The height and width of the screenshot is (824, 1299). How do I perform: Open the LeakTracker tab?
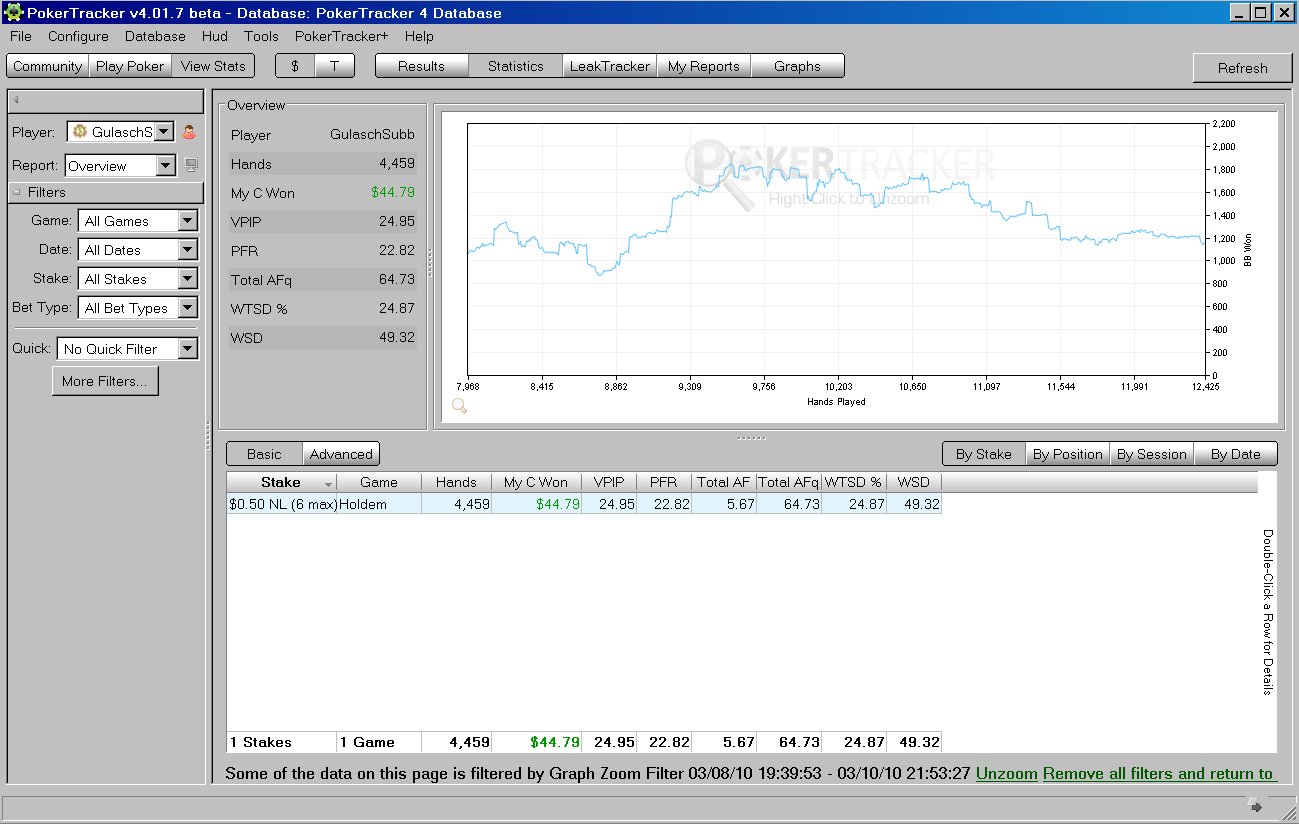[x=610, y=66]
